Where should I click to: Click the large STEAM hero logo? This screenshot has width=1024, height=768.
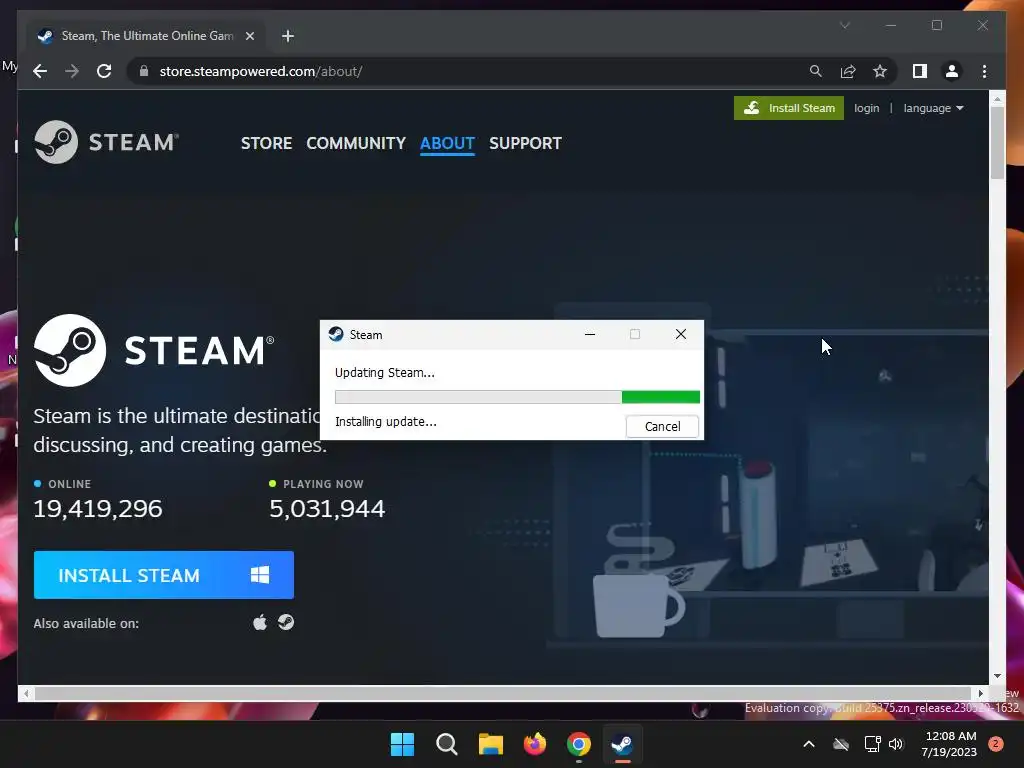pyautogui.click(x=154, y=351)
